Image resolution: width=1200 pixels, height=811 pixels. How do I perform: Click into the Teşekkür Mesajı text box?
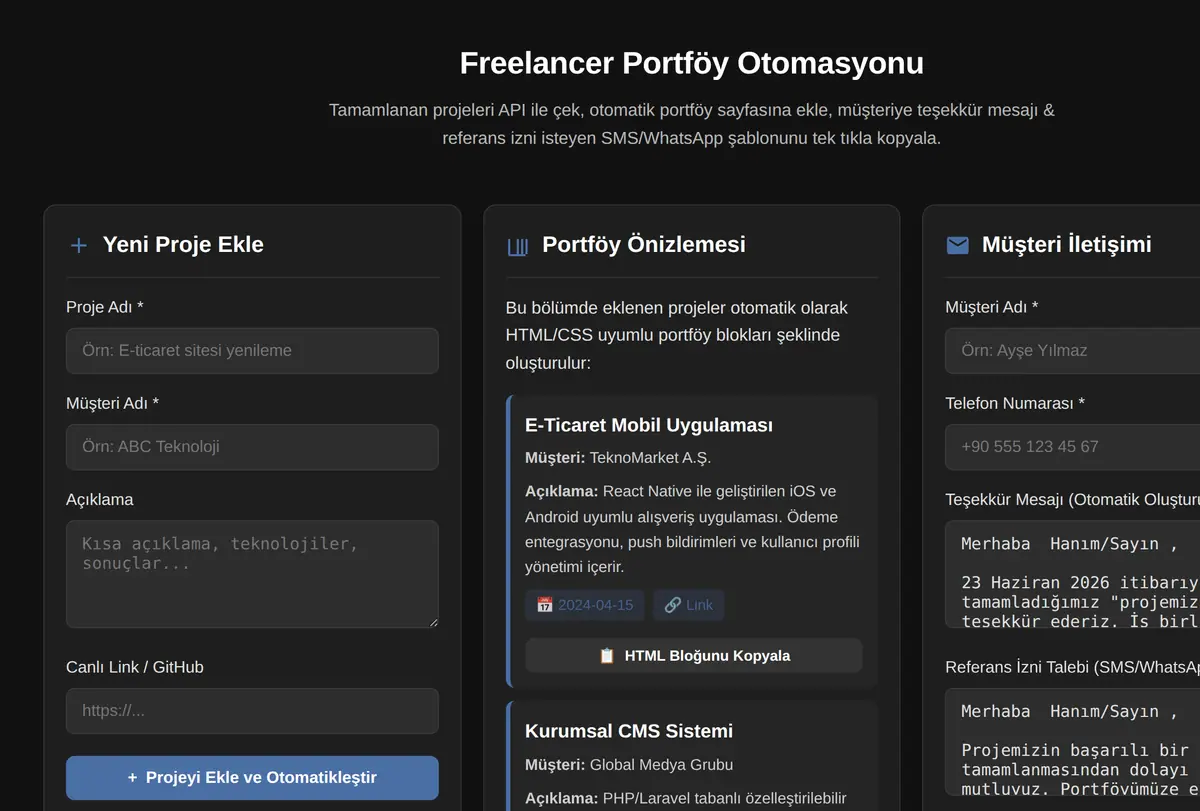[x=1072, y=574]
